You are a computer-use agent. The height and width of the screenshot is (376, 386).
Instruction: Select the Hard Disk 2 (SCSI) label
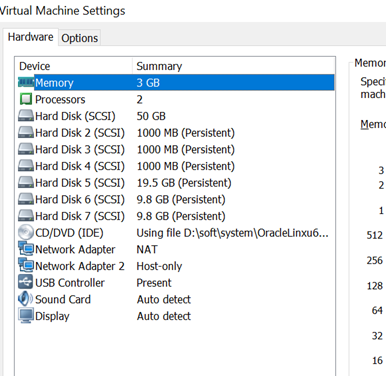(80, 133)
